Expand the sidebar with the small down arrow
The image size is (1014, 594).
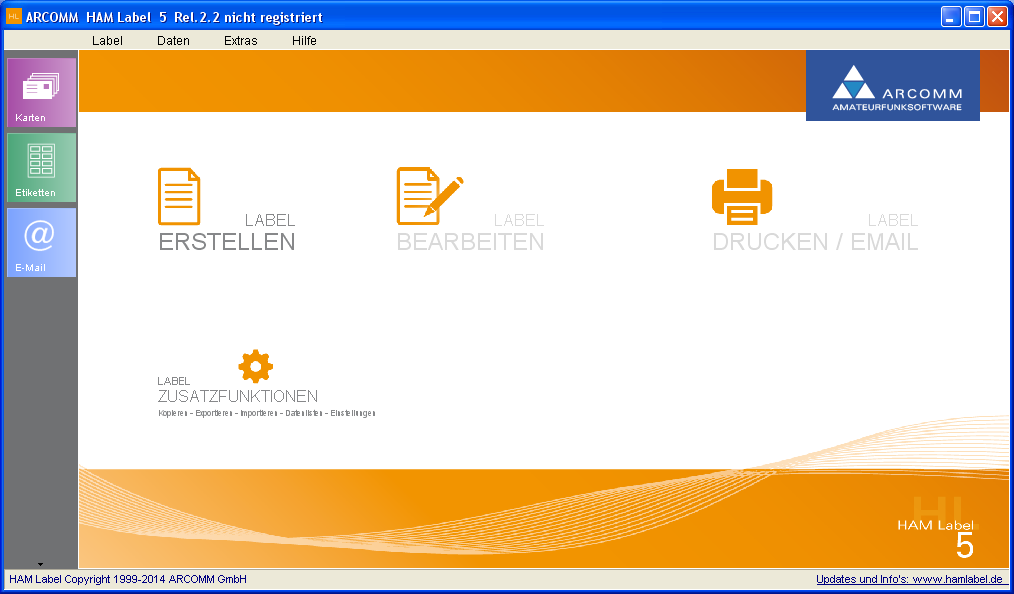[x=40, y=564]
